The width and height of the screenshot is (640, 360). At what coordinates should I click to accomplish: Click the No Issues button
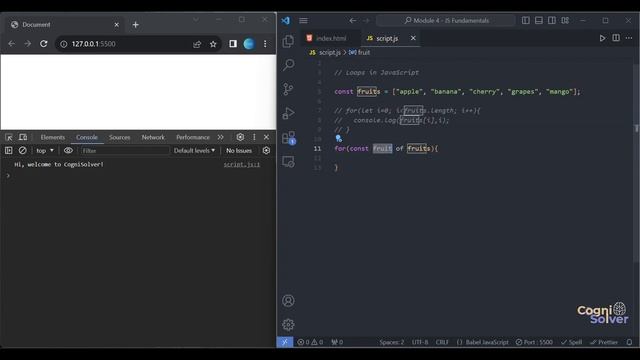239,151
